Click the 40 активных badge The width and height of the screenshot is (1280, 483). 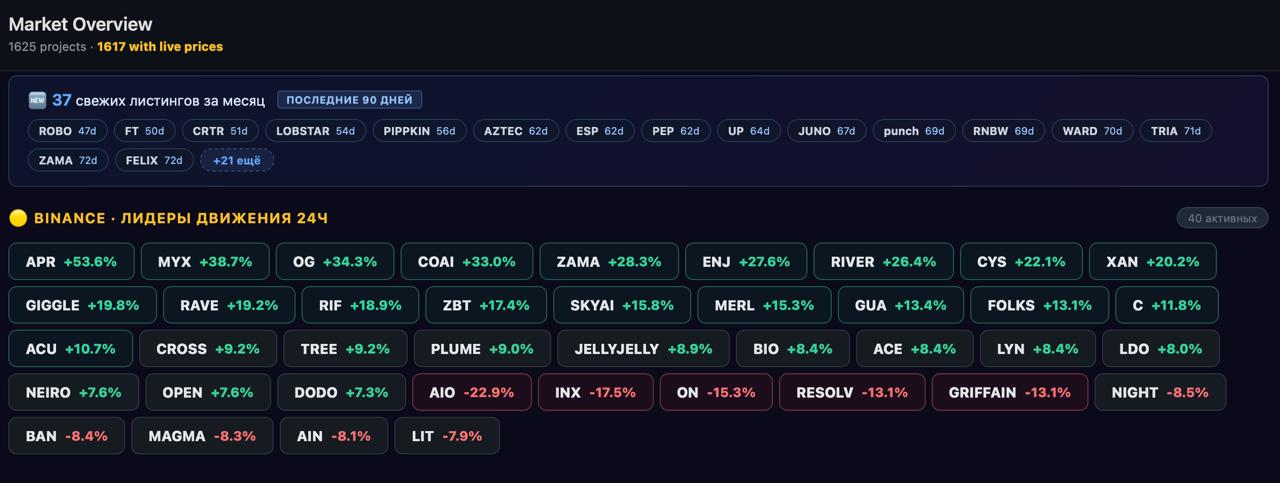pos(1222,218)
